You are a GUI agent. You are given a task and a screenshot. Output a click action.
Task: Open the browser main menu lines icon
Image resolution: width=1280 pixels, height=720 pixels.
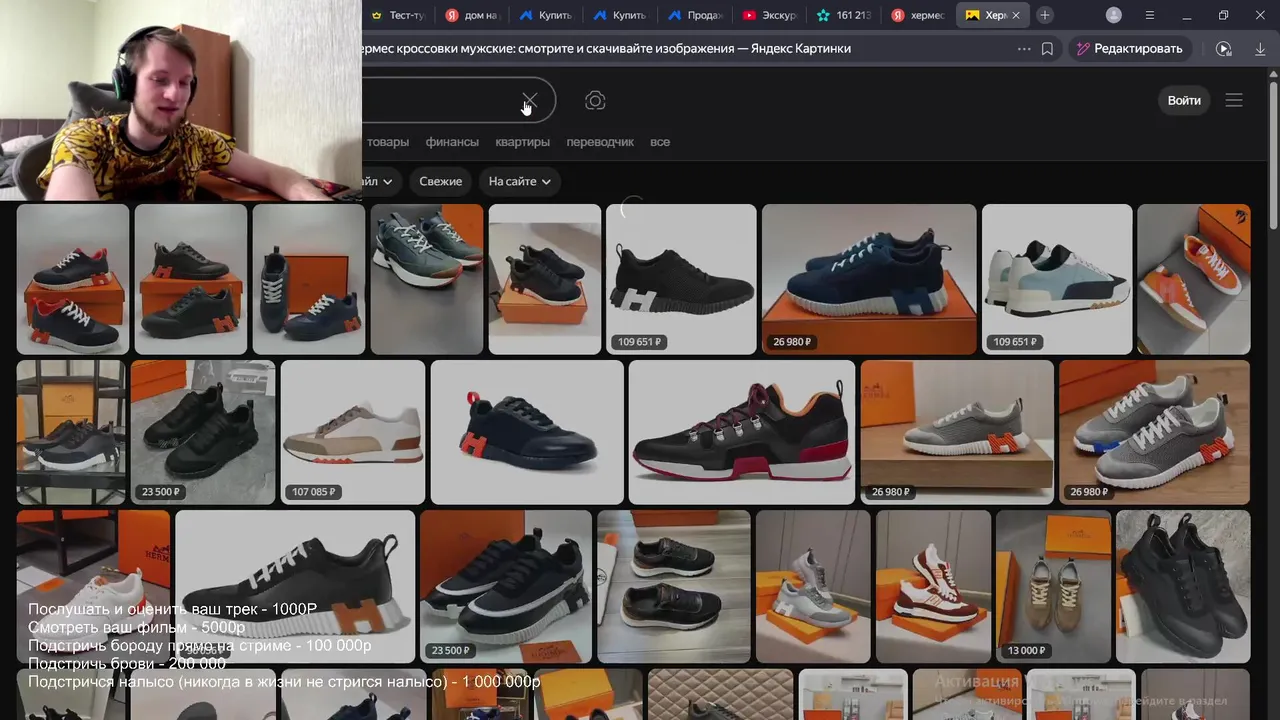point(1149,15)
